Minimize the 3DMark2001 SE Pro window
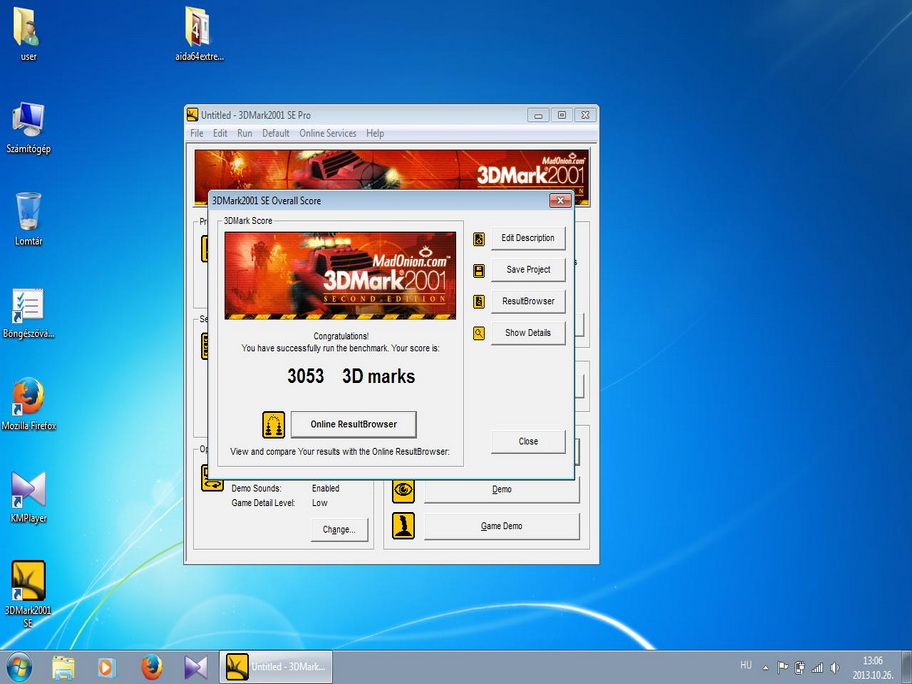912x684 pixels. 538,115
